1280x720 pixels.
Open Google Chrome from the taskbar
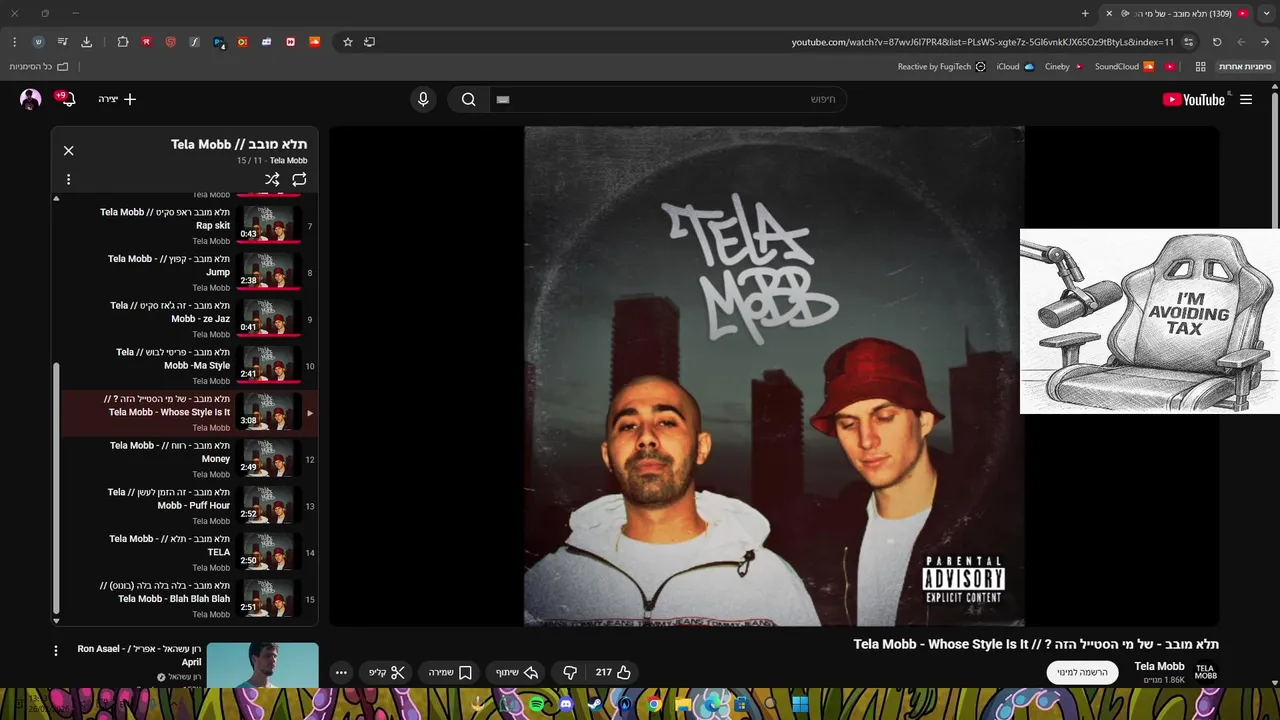tap(654, 704)
